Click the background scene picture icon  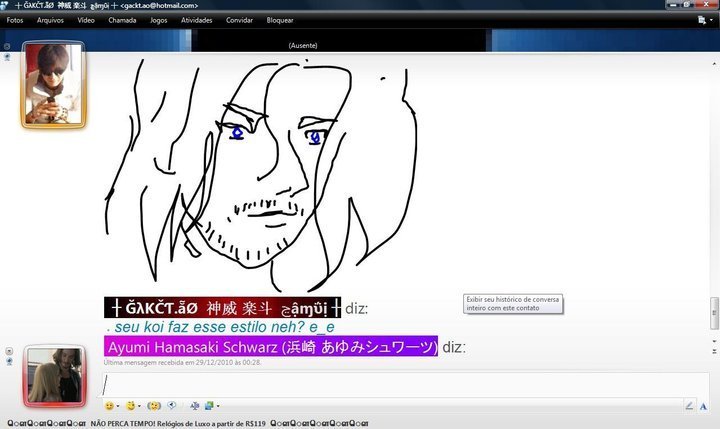209,405
